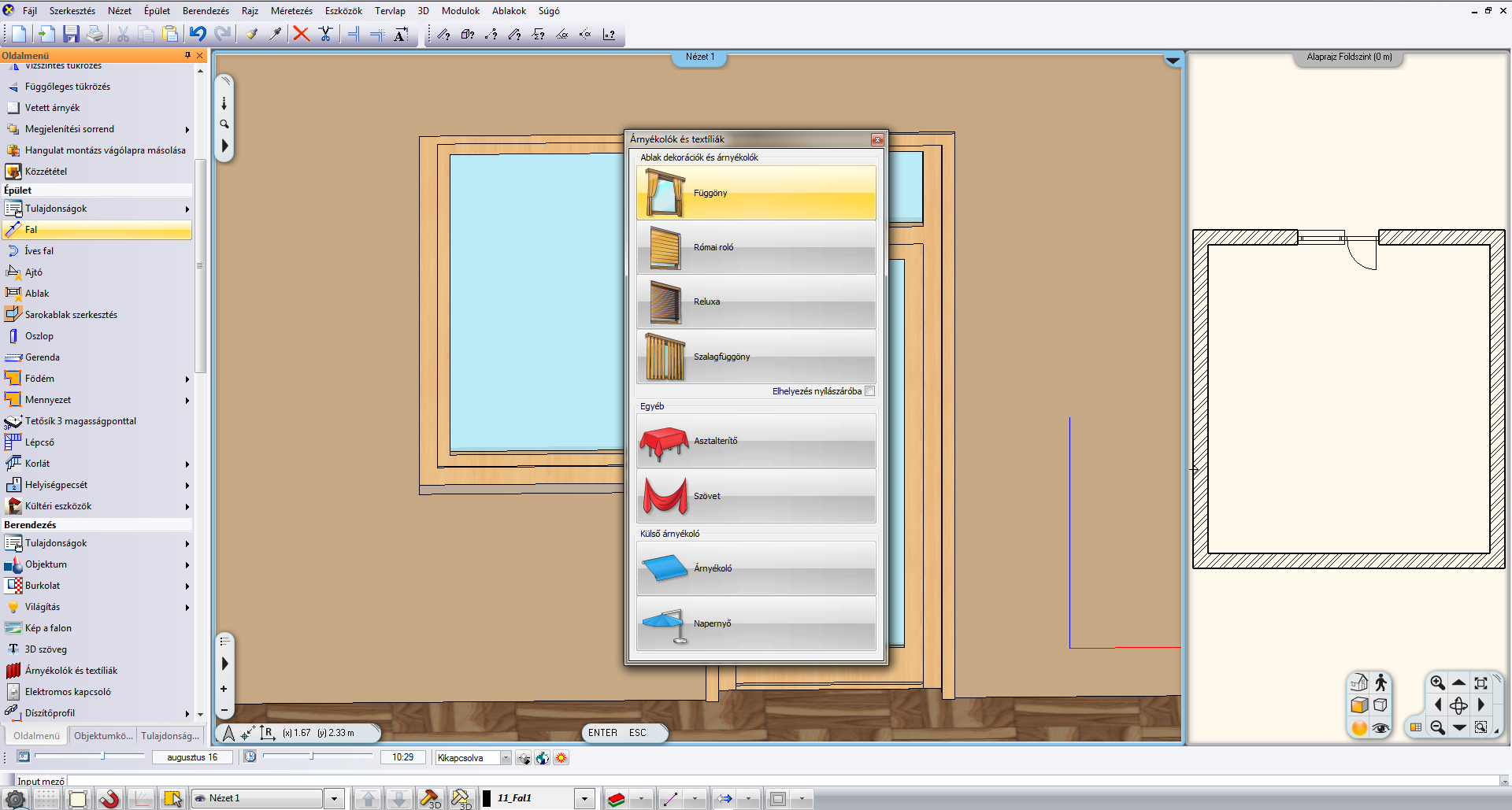Image resolution: width=1512 pixels, height=810 pixels.
Task: Expand the Födém submenu arrow
Action: pos(187,379)
